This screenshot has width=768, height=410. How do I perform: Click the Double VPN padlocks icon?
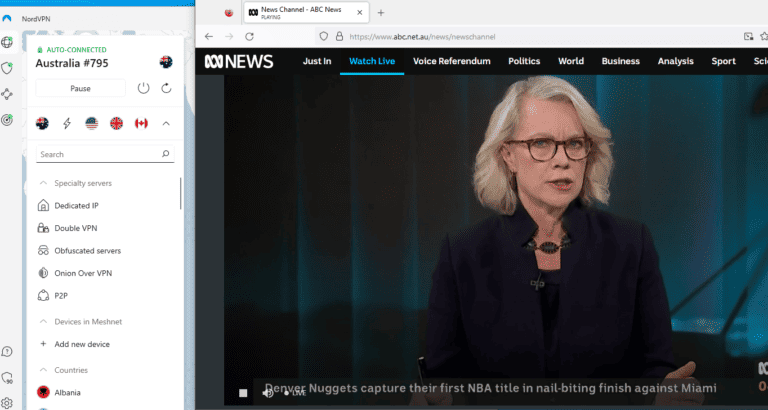[x=44, y=228]
